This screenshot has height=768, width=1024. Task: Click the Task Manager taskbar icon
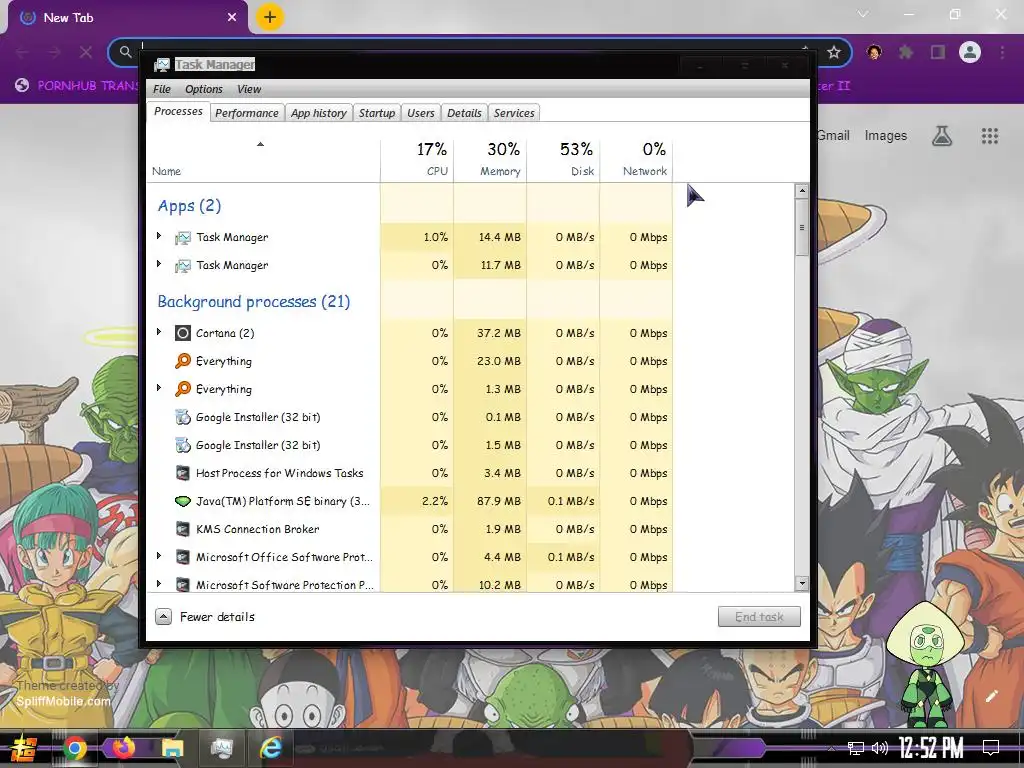pos(221,748)
